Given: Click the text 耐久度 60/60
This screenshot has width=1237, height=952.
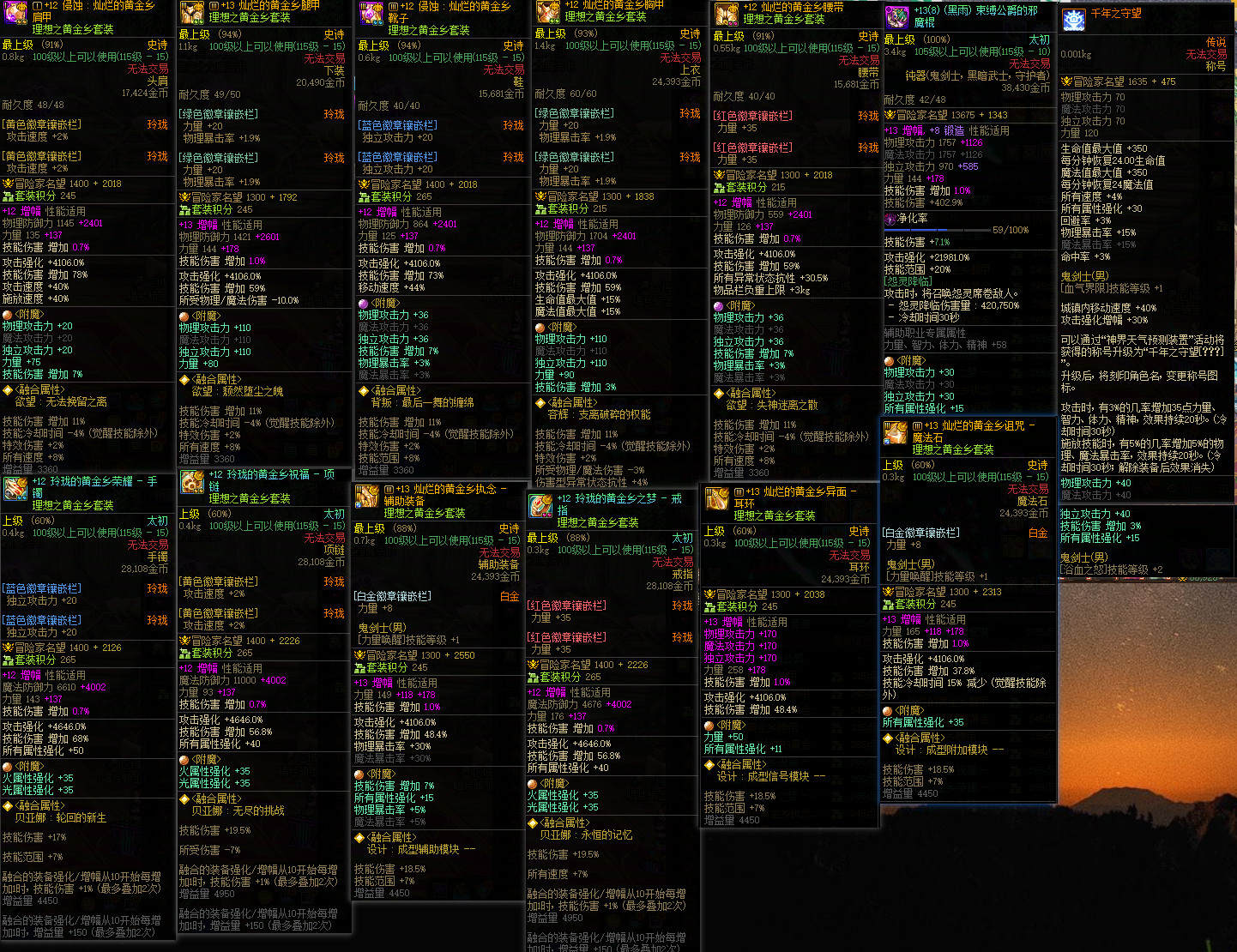Looking at the screenshot, I should click(x=566, y=94).
